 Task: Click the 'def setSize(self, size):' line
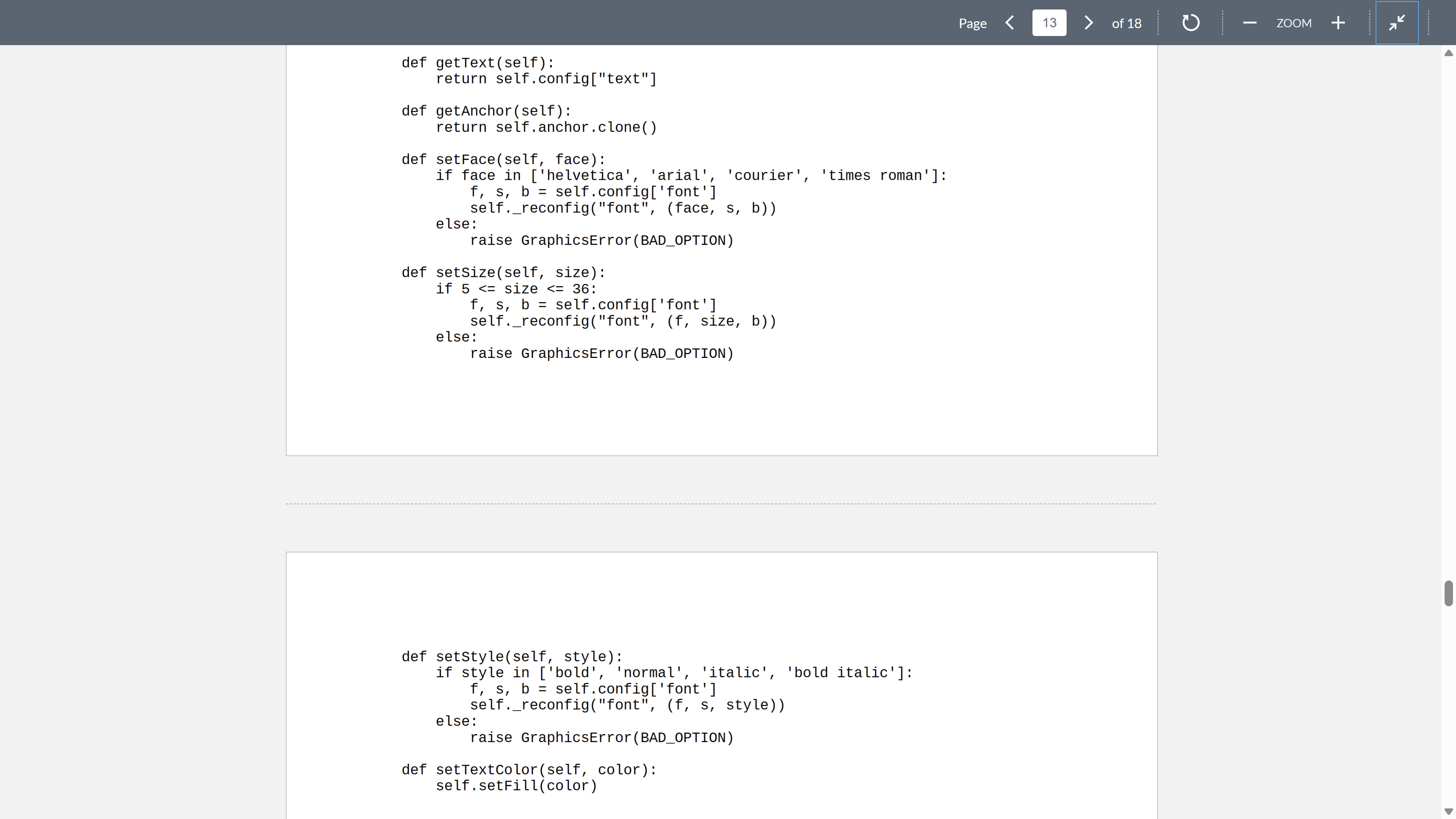click(503, 273)
